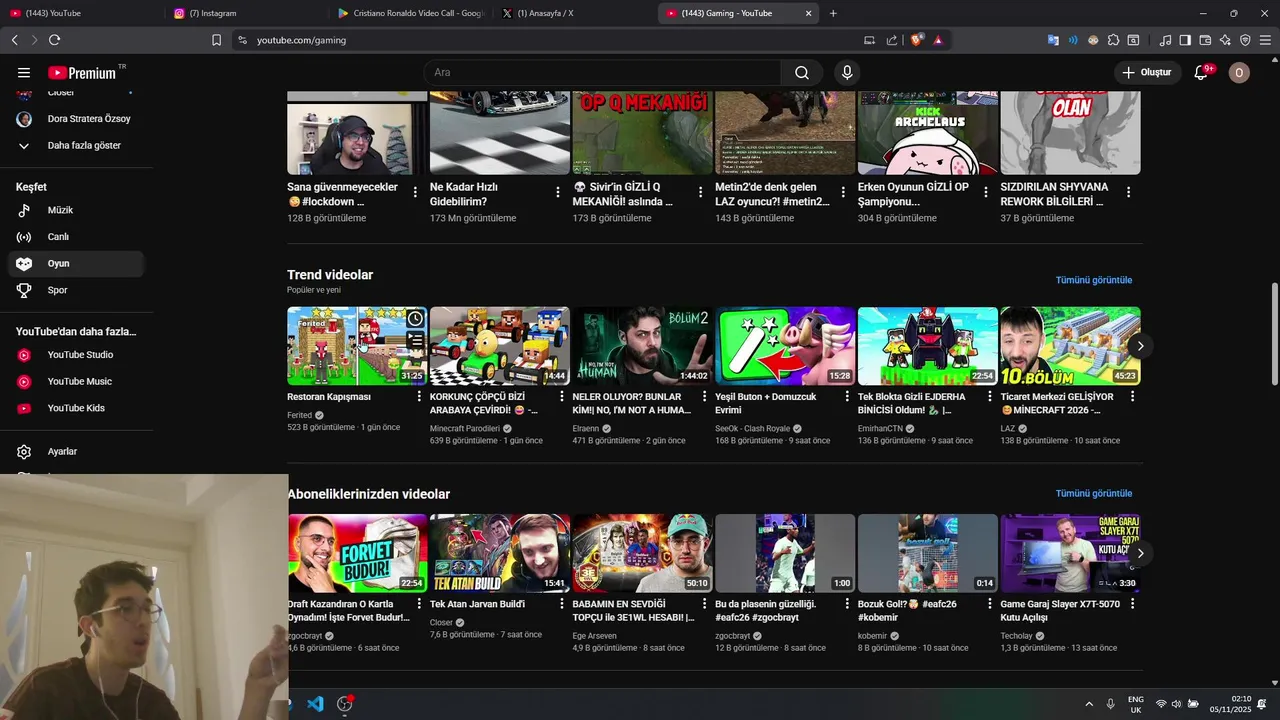Screen dimensions: 1280x720
Task: Click the Oluştur create button
Action: 1146,73
